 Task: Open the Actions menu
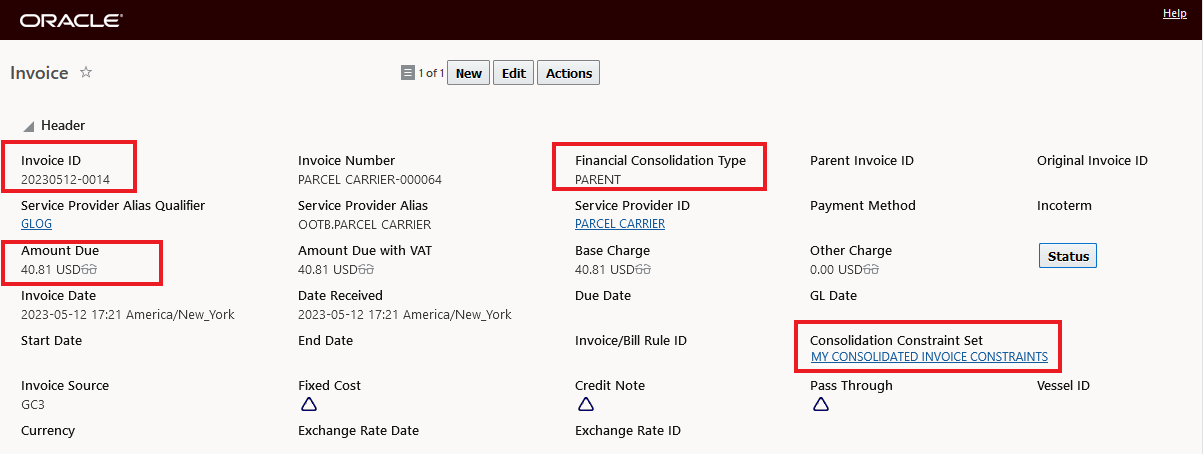click(569, 73)
